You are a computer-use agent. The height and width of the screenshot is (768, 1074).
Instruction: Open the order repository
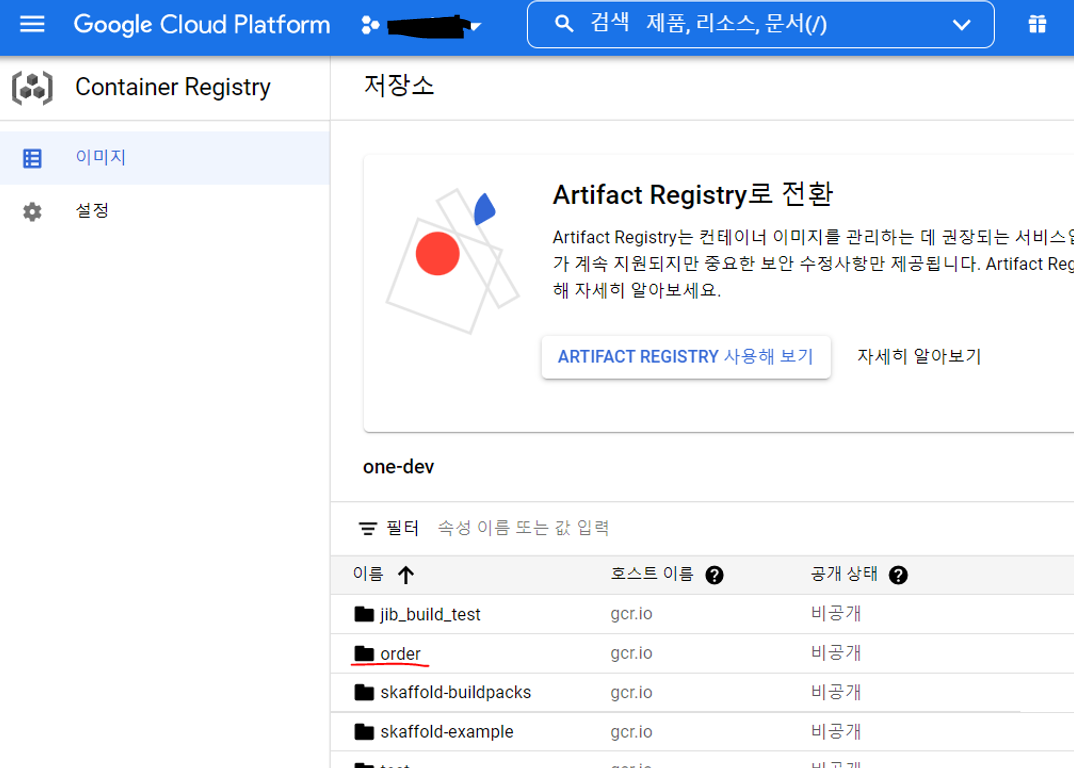(x=401, y=654)
